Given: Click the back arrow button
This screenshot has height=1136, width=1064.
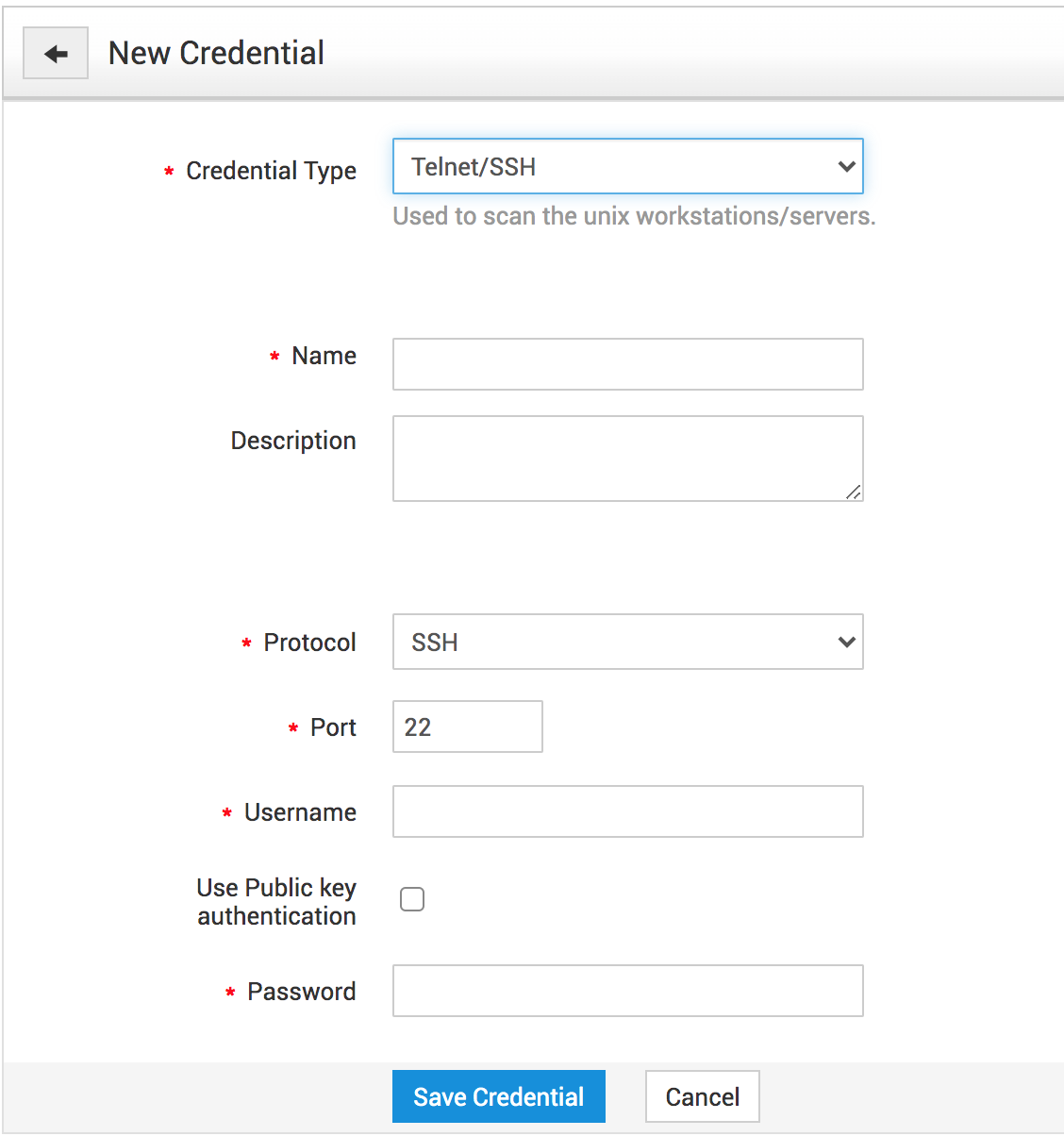Looking at the screenshot, I should coord(56,54).
